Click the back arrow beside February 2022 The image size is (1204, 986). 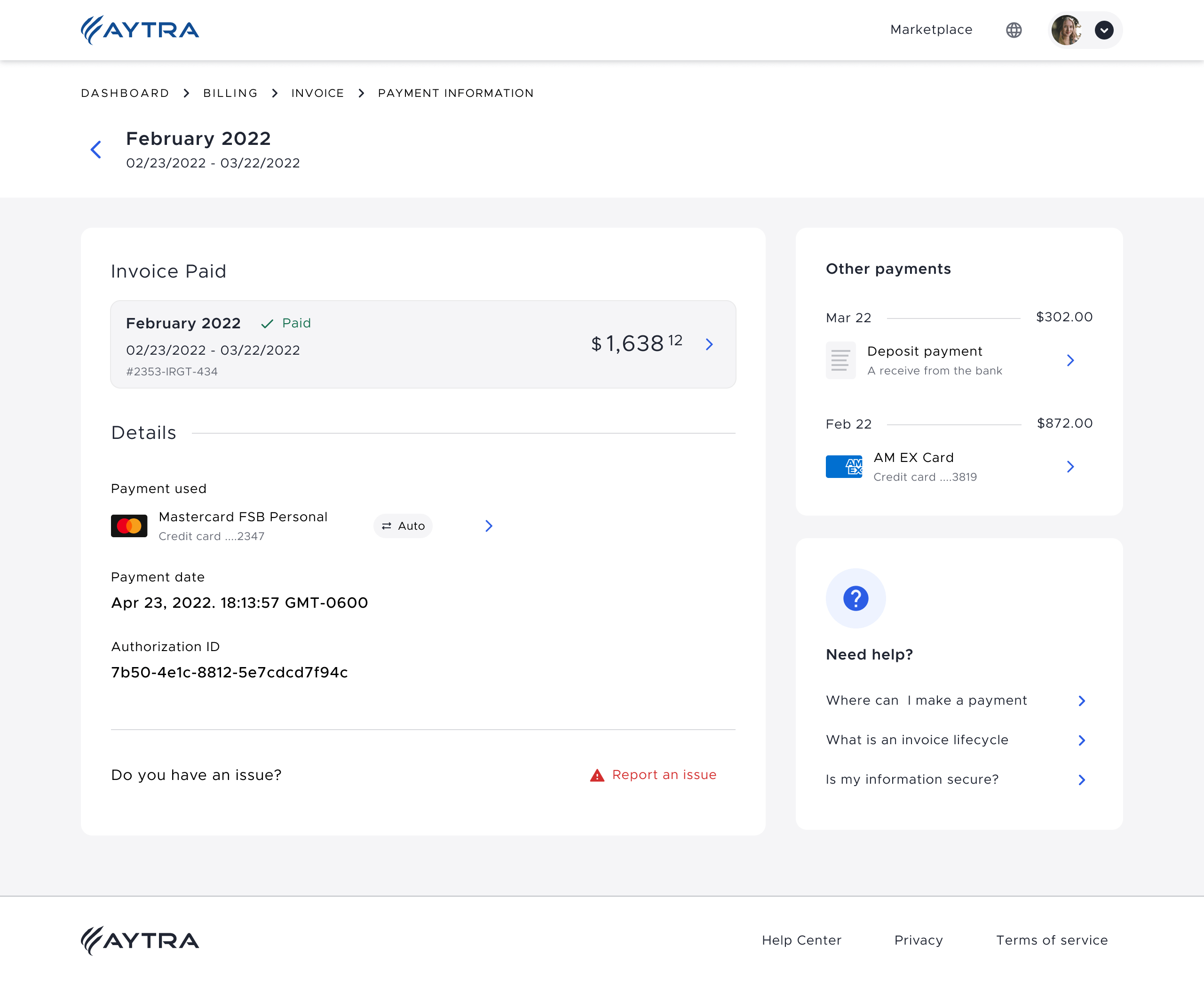(96, 150)
